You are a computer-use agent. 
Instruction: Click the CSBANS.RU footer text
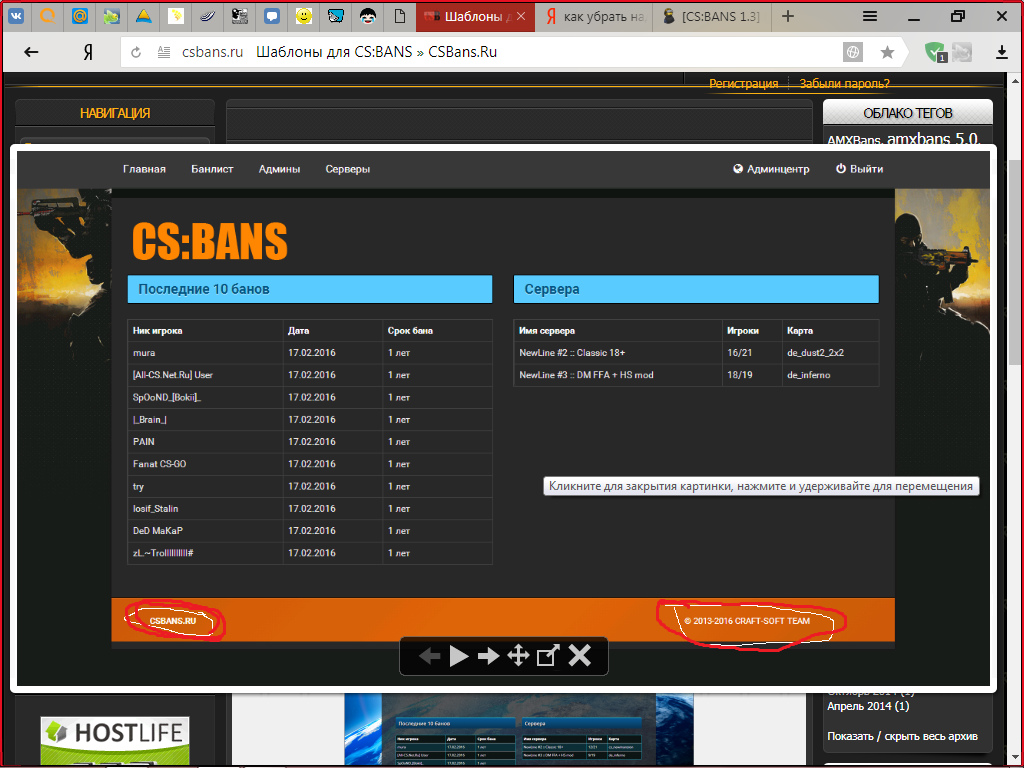(x=172, y=620)
